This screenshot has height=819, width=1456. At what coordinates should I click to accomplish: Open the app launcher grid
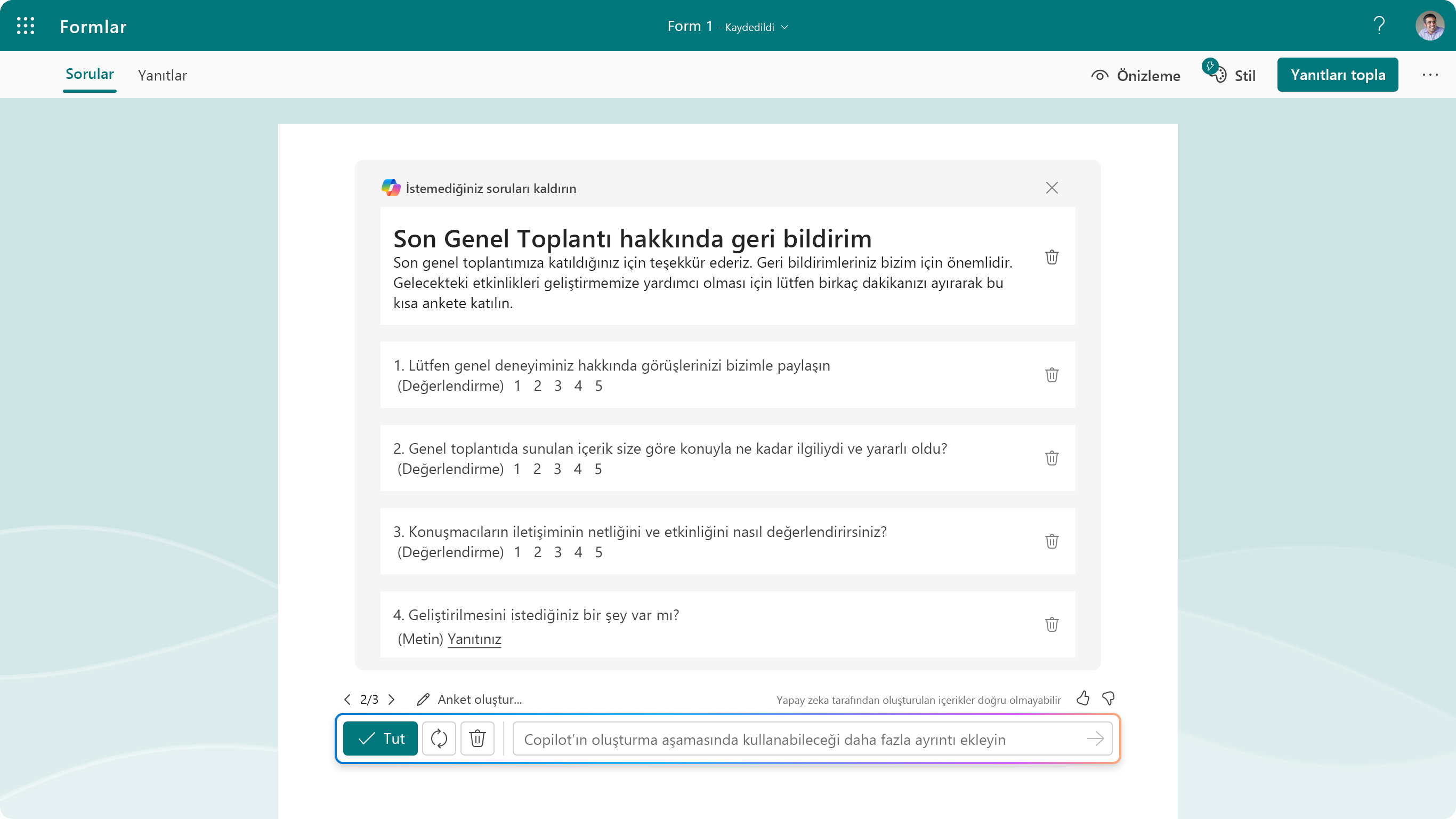pyautogui.click(x=26, y=26)
